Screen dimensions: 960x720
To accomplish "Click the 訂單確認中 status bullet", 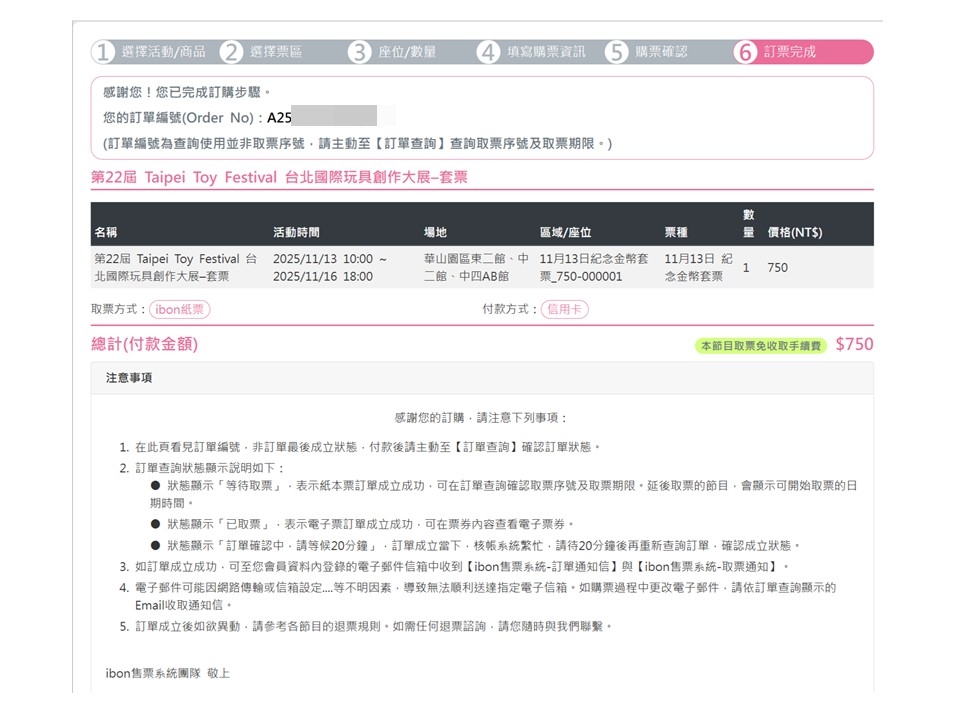I will [476, 546].
